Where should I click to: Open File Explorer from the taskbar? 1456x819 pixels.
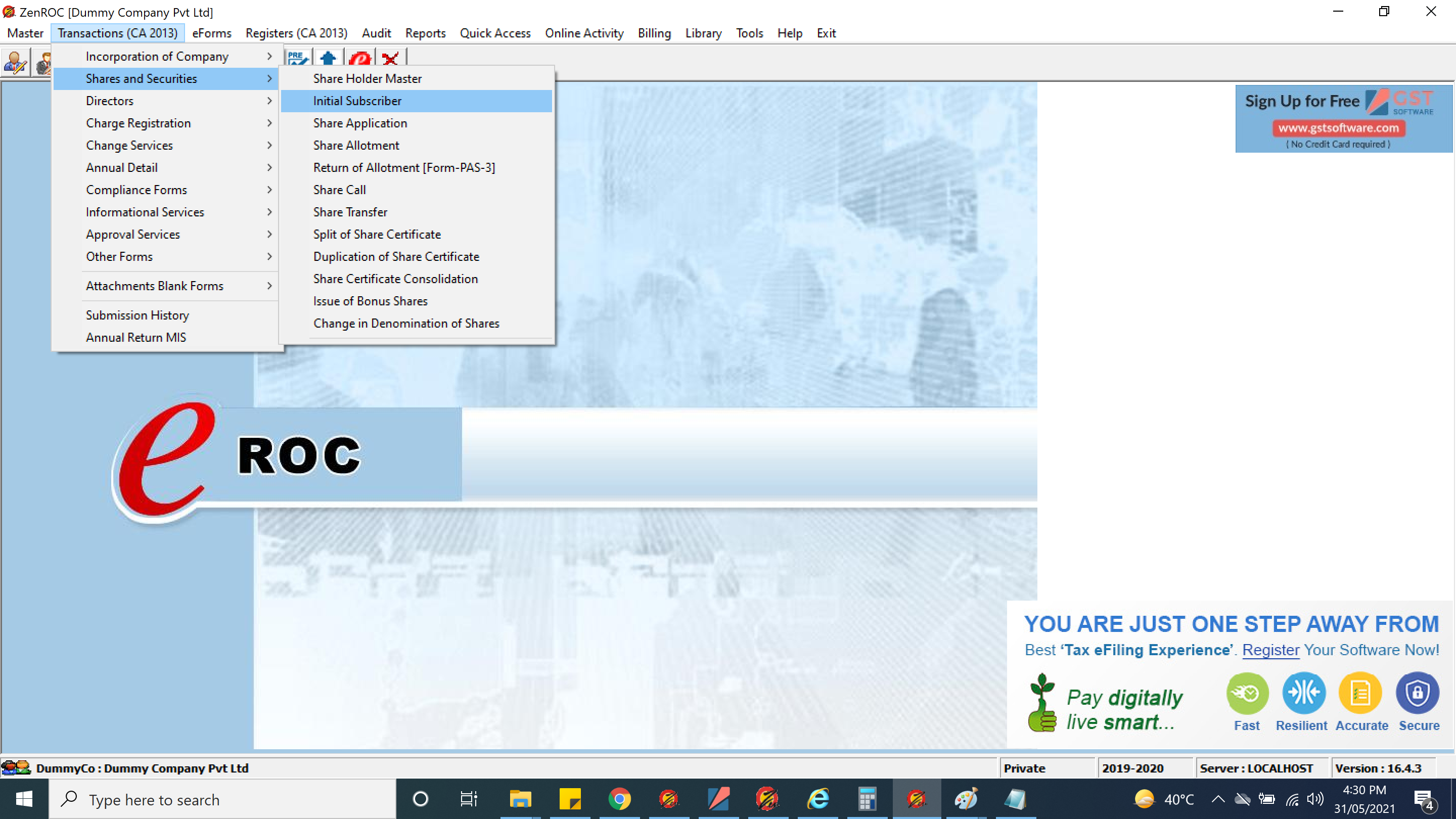[x=520, y=799]
